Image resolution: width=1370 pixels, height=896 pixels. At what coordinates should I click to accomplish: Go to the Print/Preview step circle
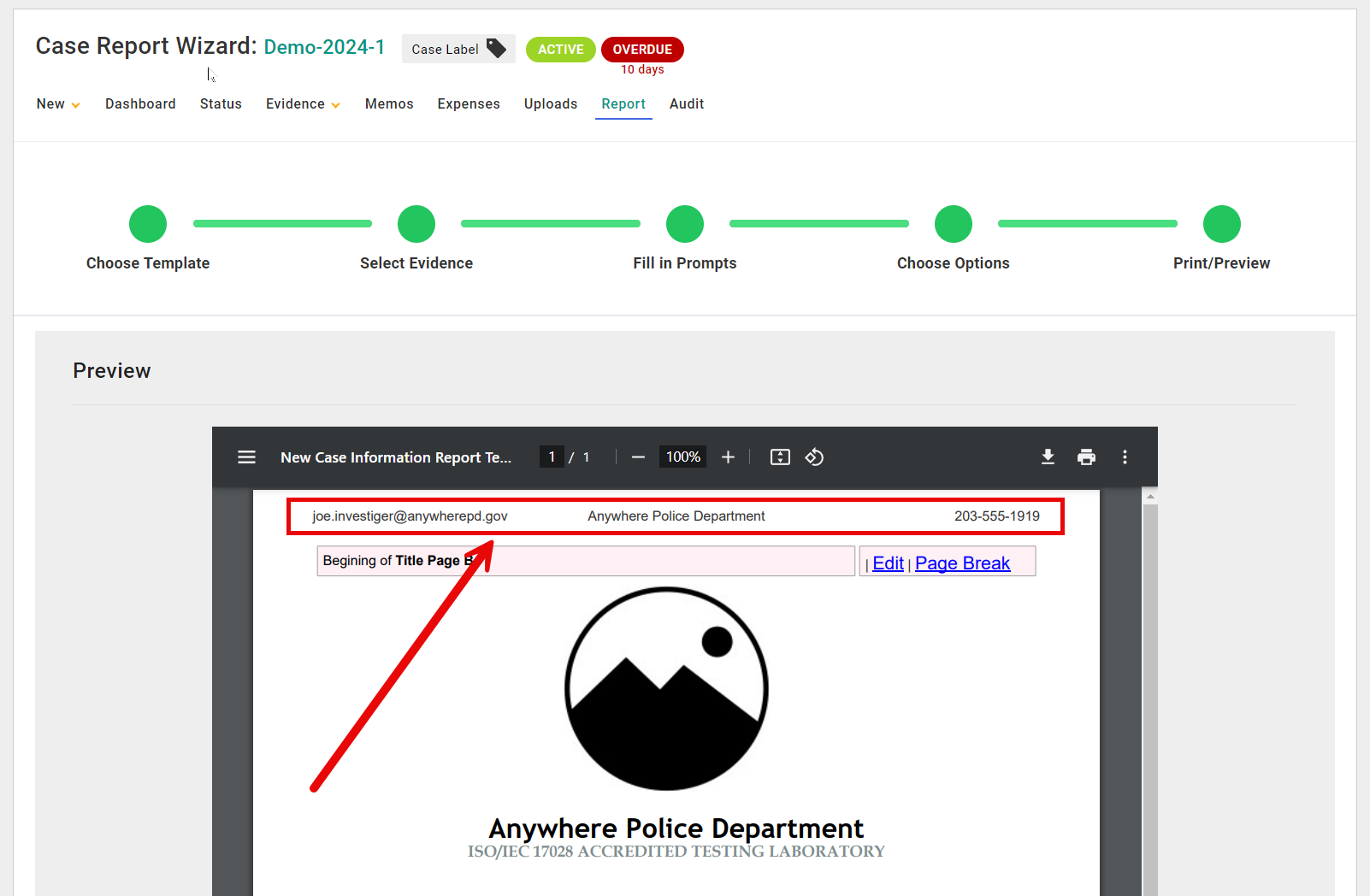pos(1222,224)
